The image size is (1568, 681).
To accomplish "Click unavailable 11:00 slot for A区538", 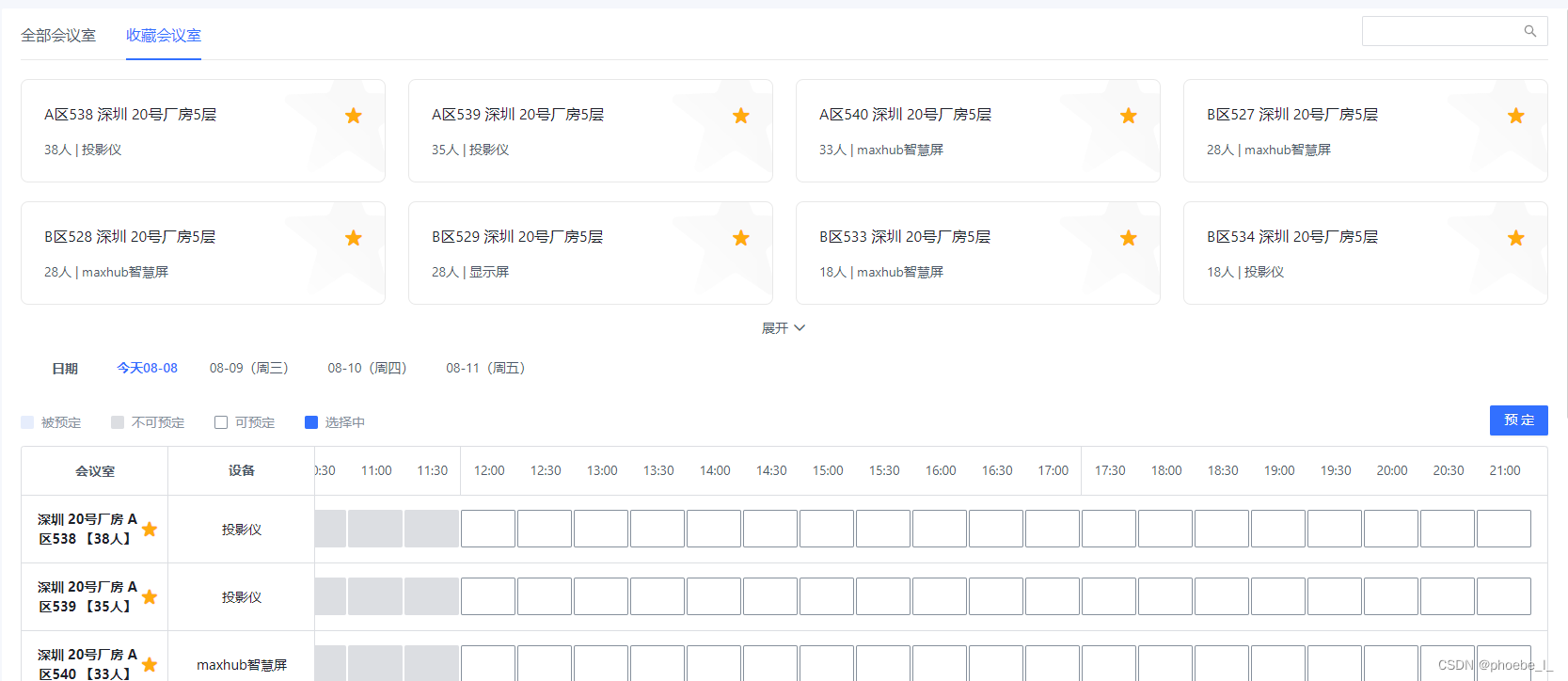I will (375, 529).
